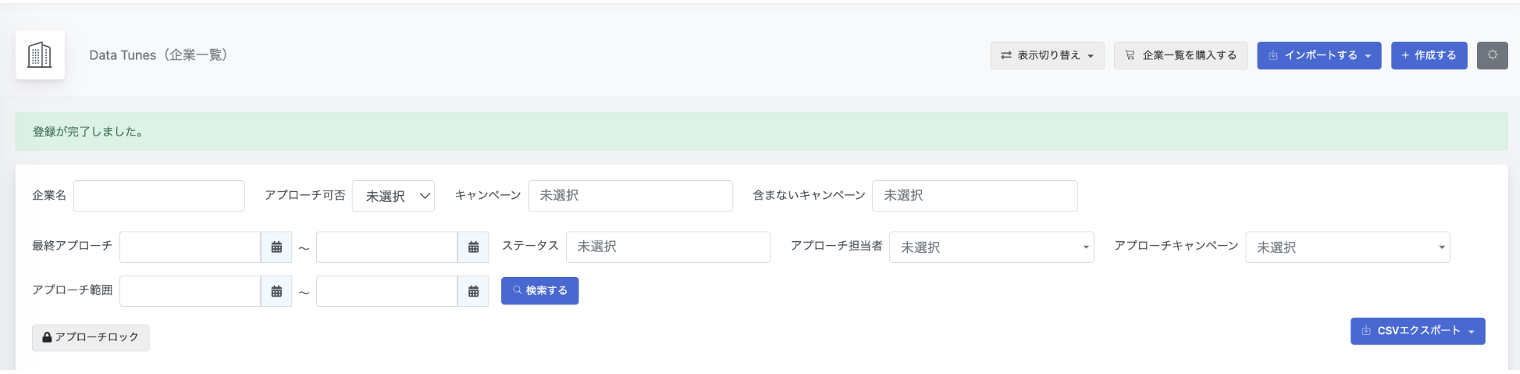Click the 含まないキャンペーン field
Viewport: 1520px width, 374px height.
tap(975, 196)
